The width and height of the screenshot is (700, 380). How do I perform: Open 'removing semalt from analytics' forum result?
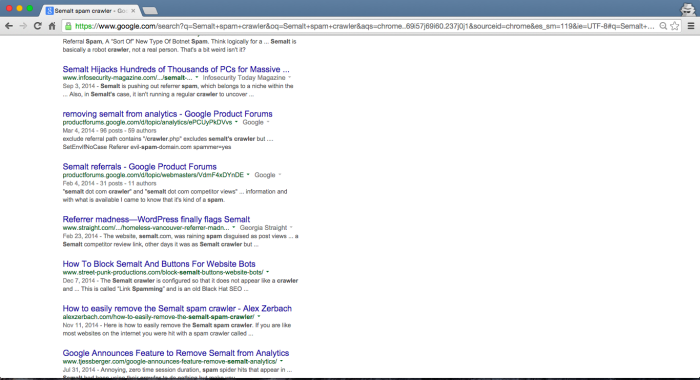pyautogui.click(x=167, y=114)
